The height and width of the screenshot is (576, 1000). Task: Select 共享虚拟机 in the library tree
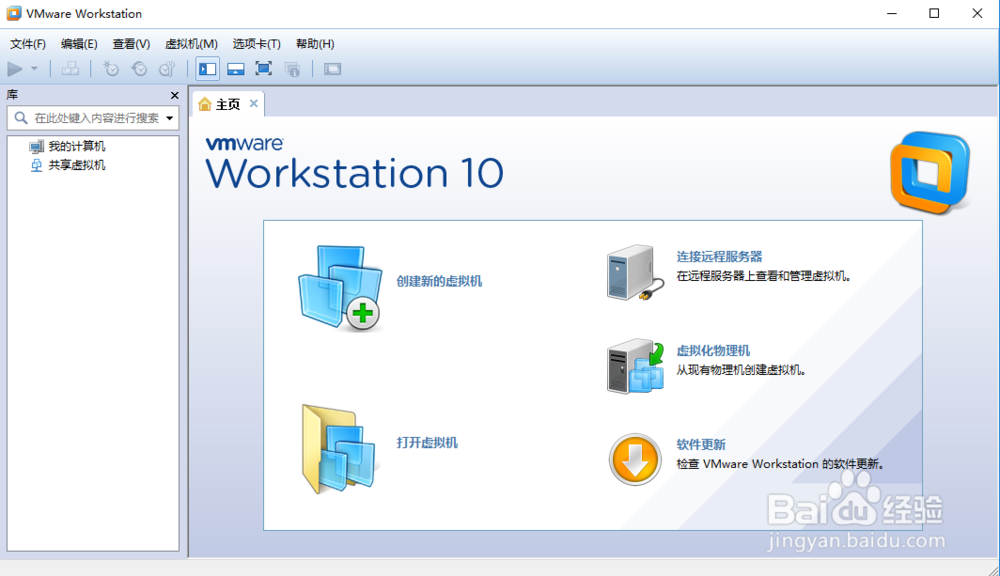(x=77, y=165)
